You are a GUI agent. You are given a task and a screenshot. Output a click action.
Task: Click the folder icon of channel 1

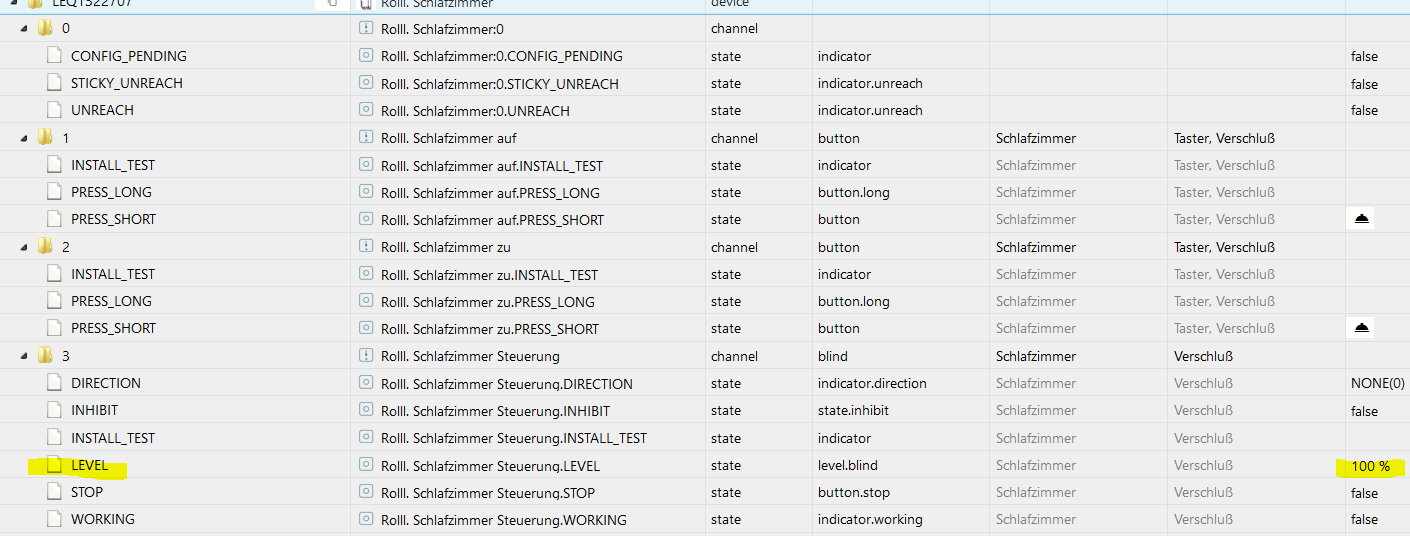click(45, 137)
